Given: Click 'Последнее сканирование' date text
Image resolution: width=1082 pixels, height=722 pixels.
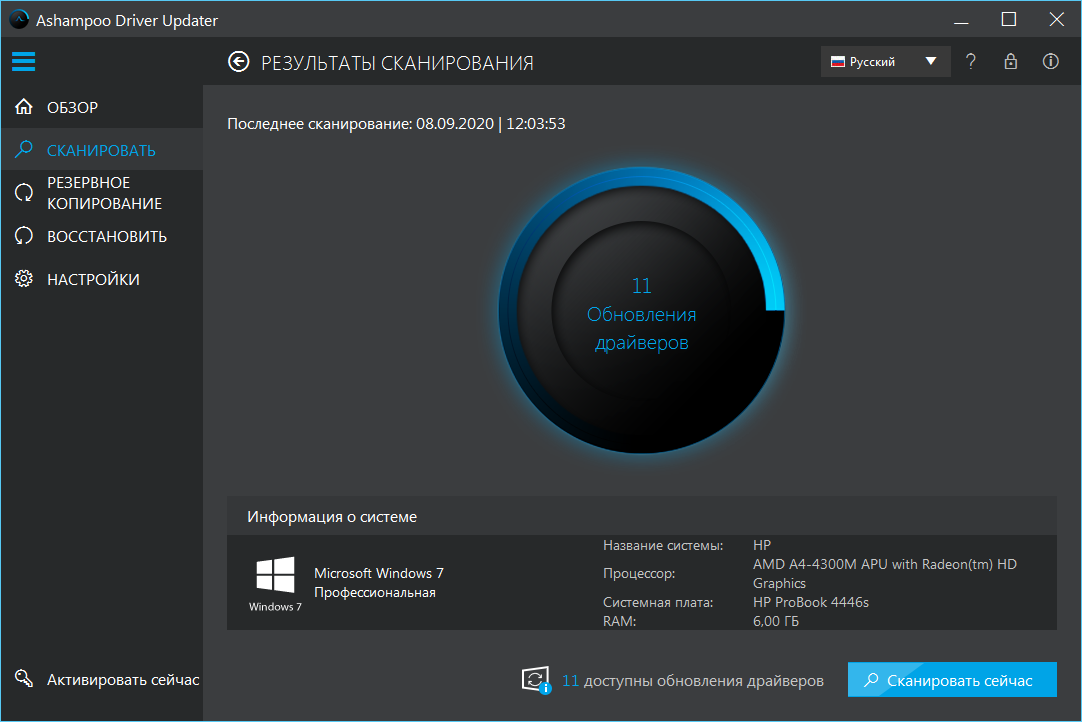Looking at the screenshot, I should coord(396,124).
